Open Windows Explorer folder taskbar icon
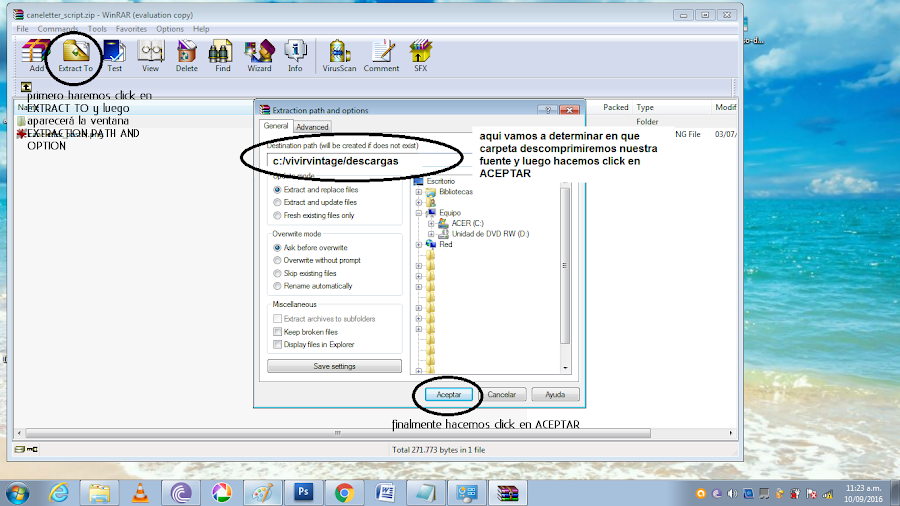Screen dimensions: 900x506 [99, 493]
